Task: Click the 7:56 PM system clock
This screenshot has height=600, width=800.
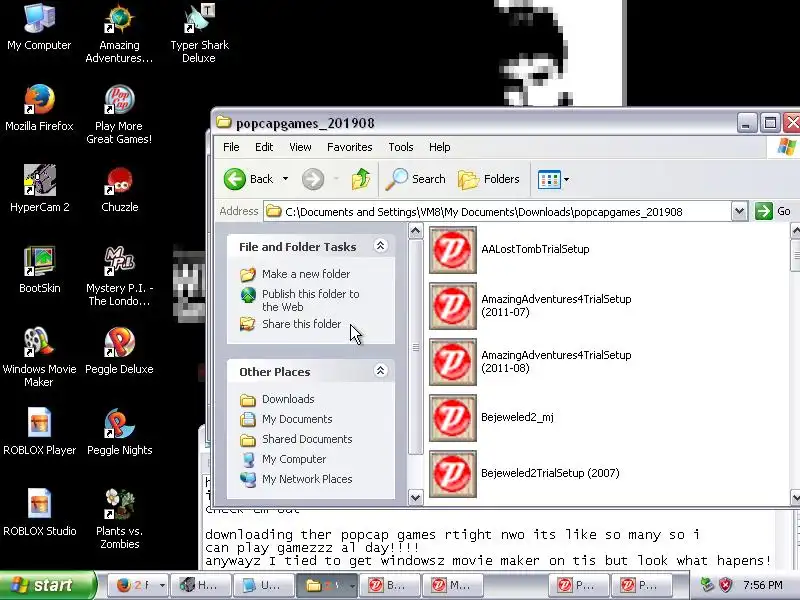Action: [763, 585]
